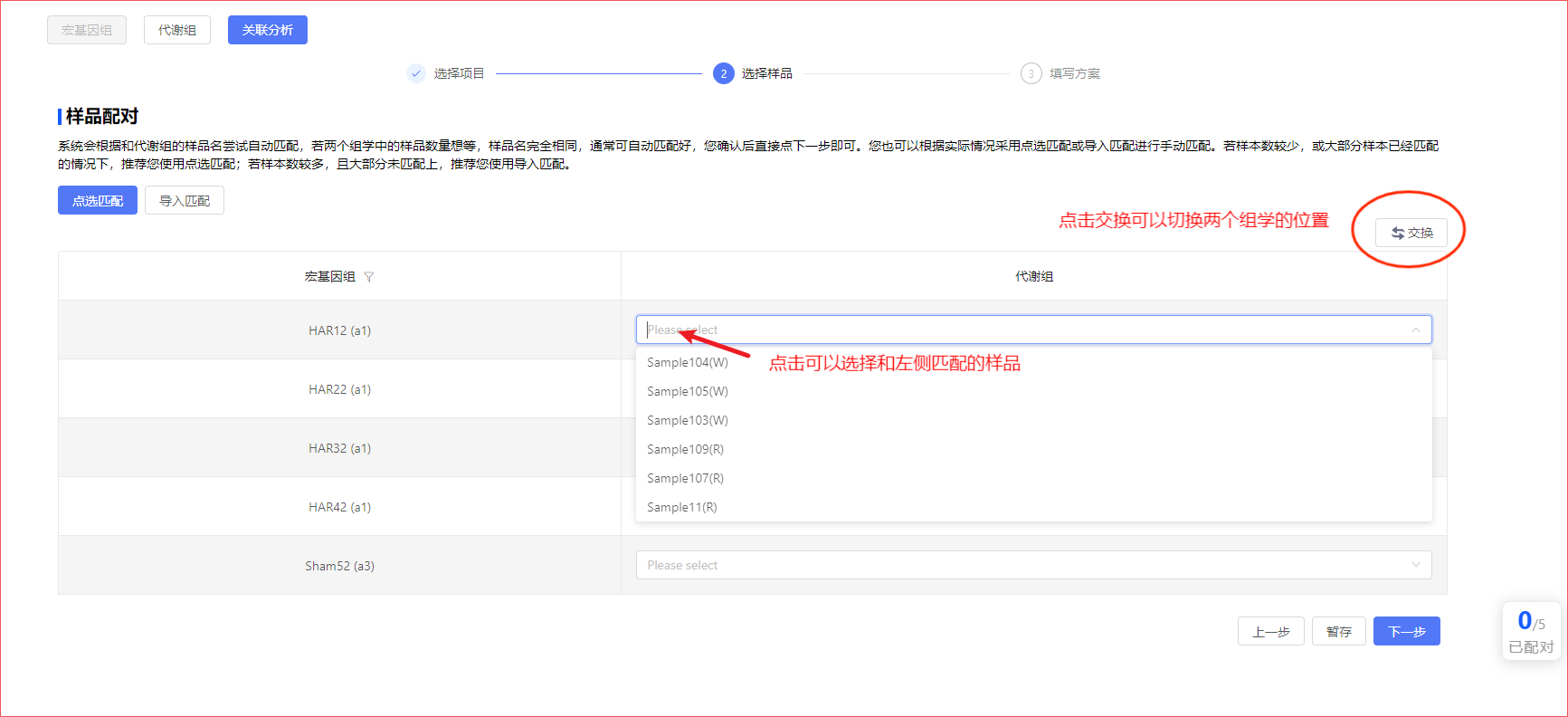The height and width of the screenshot is (717, 1568).
Task: Pick Sample109(R) option
Action: [x=1033, y=449]
